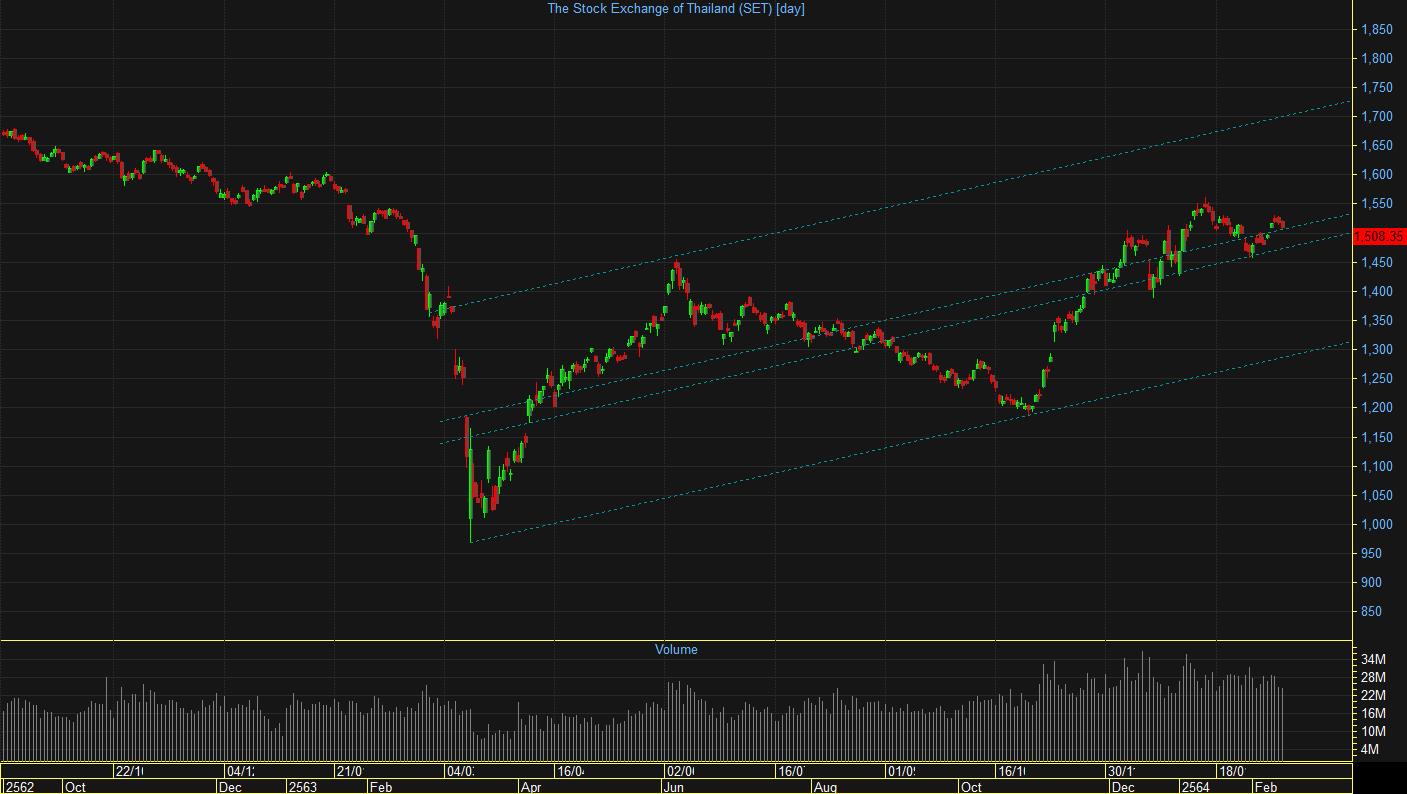Viewport: 1407px width, 794px height.
Task: Select the Jun month label
Action: tap(675, 787)
